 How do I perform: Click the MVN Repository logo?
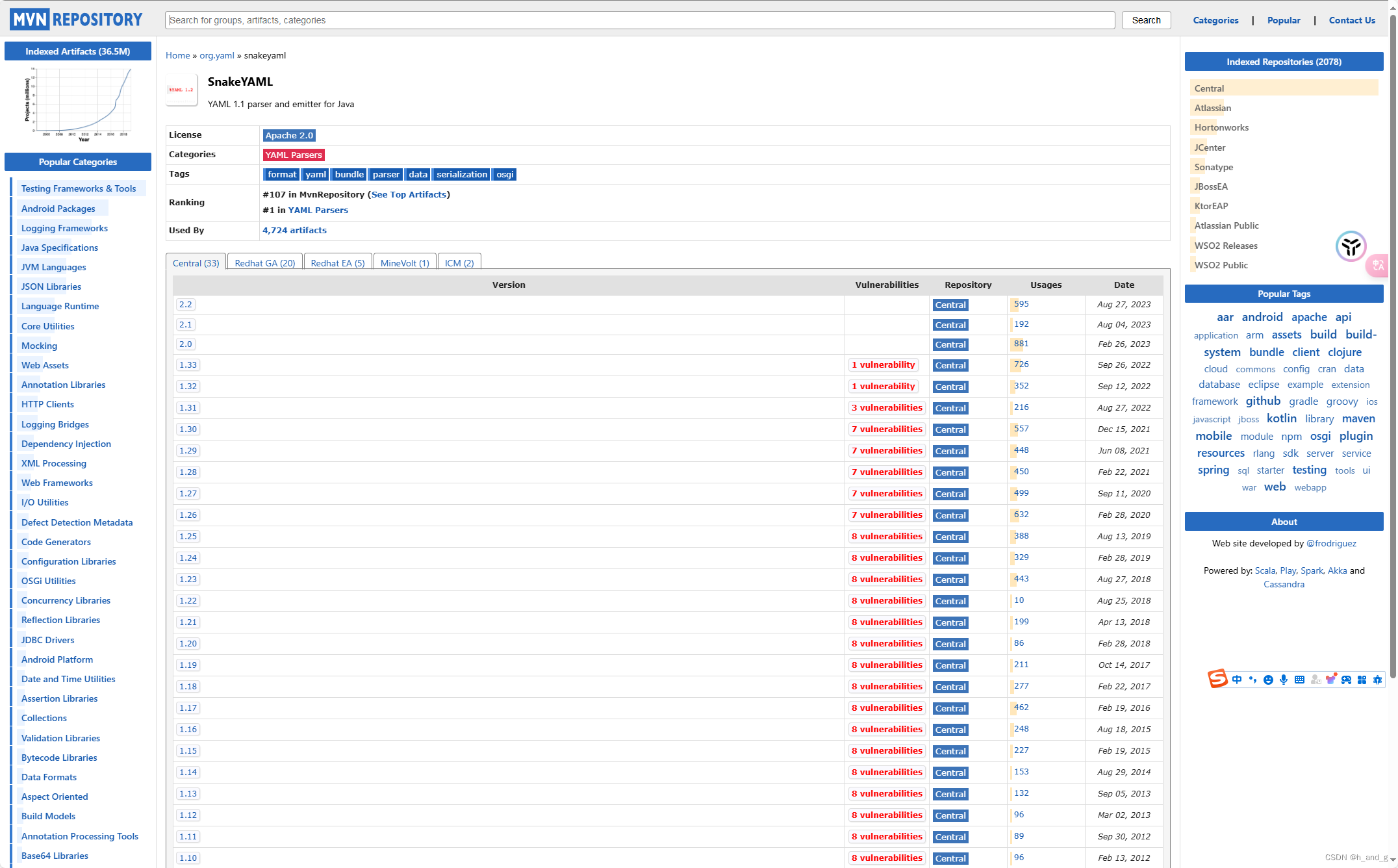click(76, 19)
